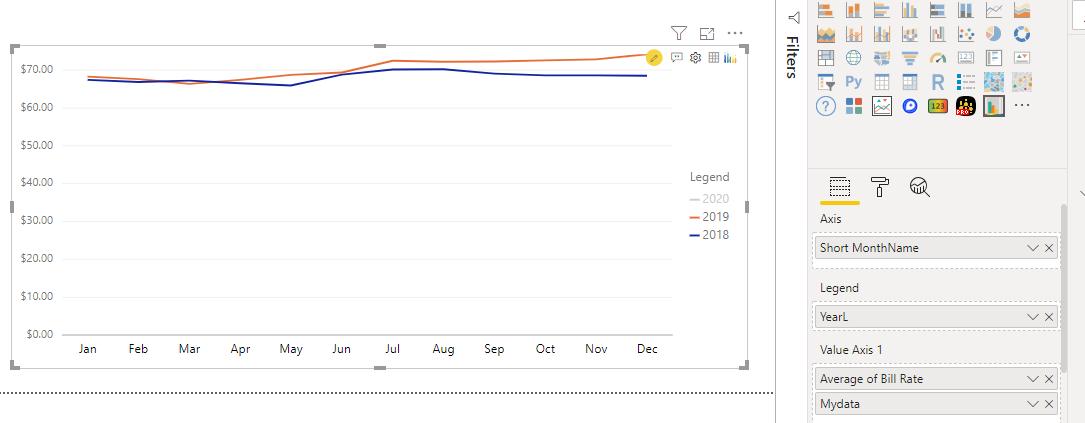The width and height of the screenshot is (1085, 423).
Task: Pick the black PRO custom visual
Action: [966, 106]
